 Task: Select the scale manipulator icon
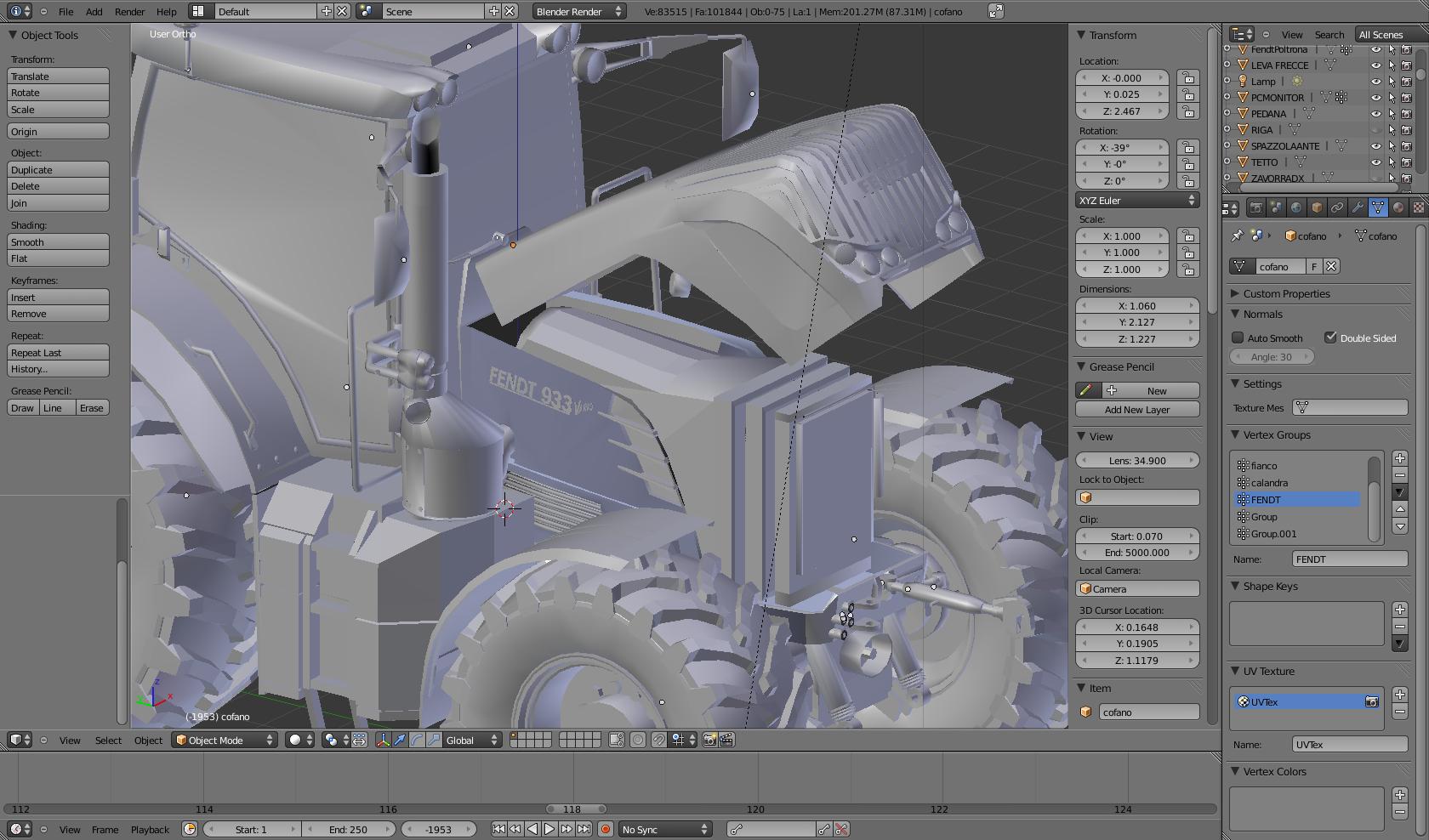click(x=434, y=740)
